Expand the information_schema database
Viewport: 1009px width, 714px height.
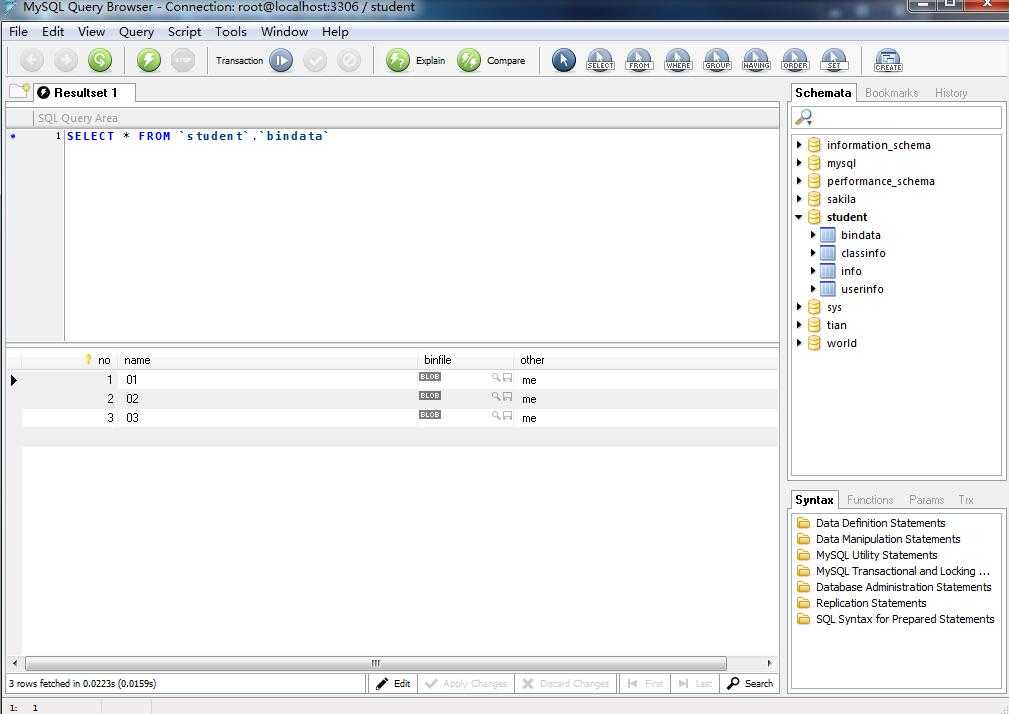[x=799, y=145]
